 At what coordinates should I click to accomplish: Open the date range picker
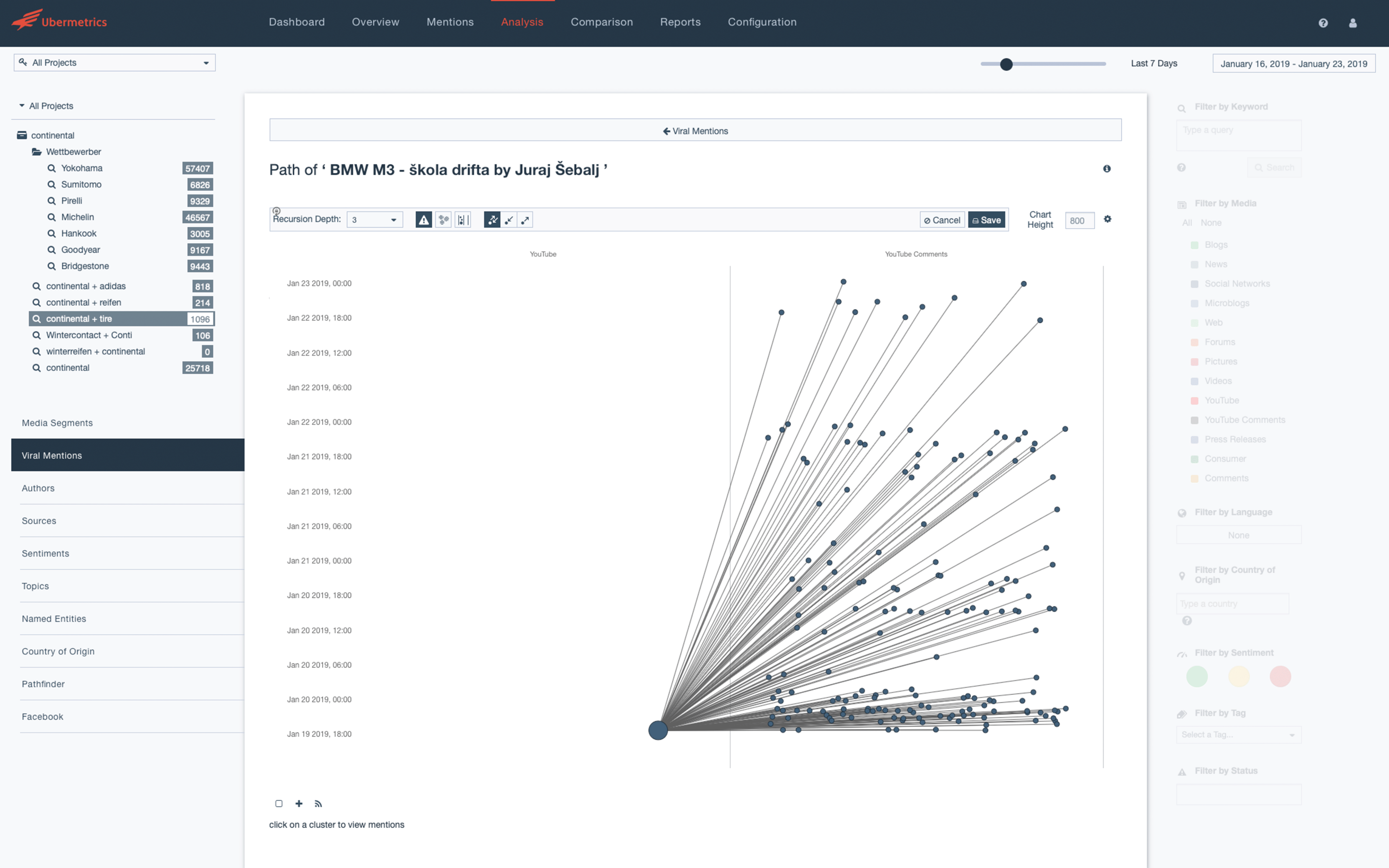click(x=1294, y=64)
